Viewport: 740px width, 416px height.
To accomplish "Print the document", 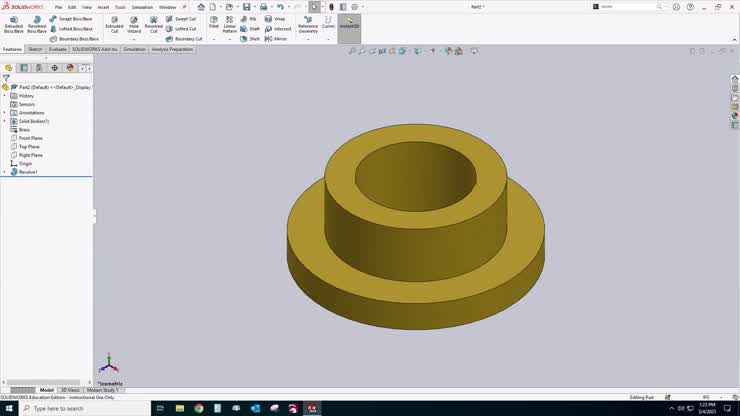I will (x=263, y=7).
